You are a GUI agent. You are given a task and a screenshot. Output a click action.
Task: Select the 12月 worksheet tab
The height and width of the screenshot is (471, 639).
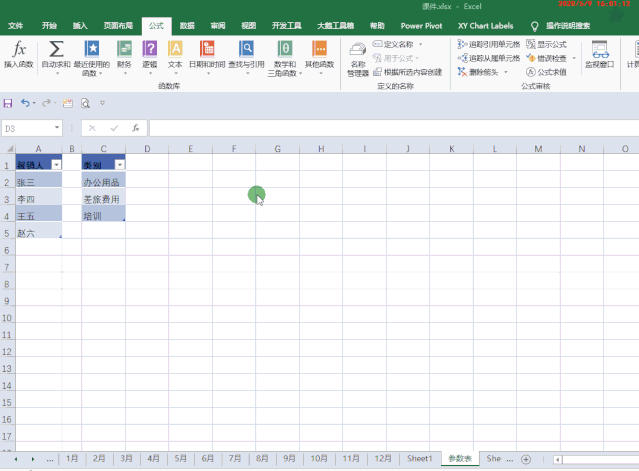click(x=383, y=458)
